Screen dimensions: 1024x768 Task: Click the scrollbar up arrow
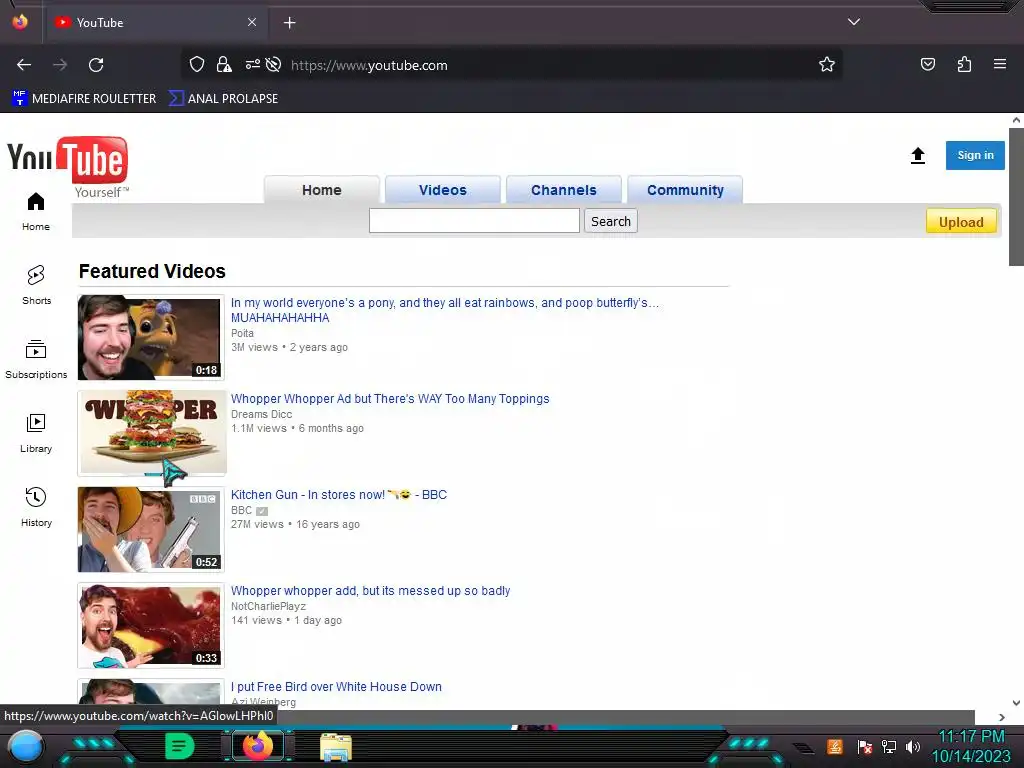coord(1016,120)
